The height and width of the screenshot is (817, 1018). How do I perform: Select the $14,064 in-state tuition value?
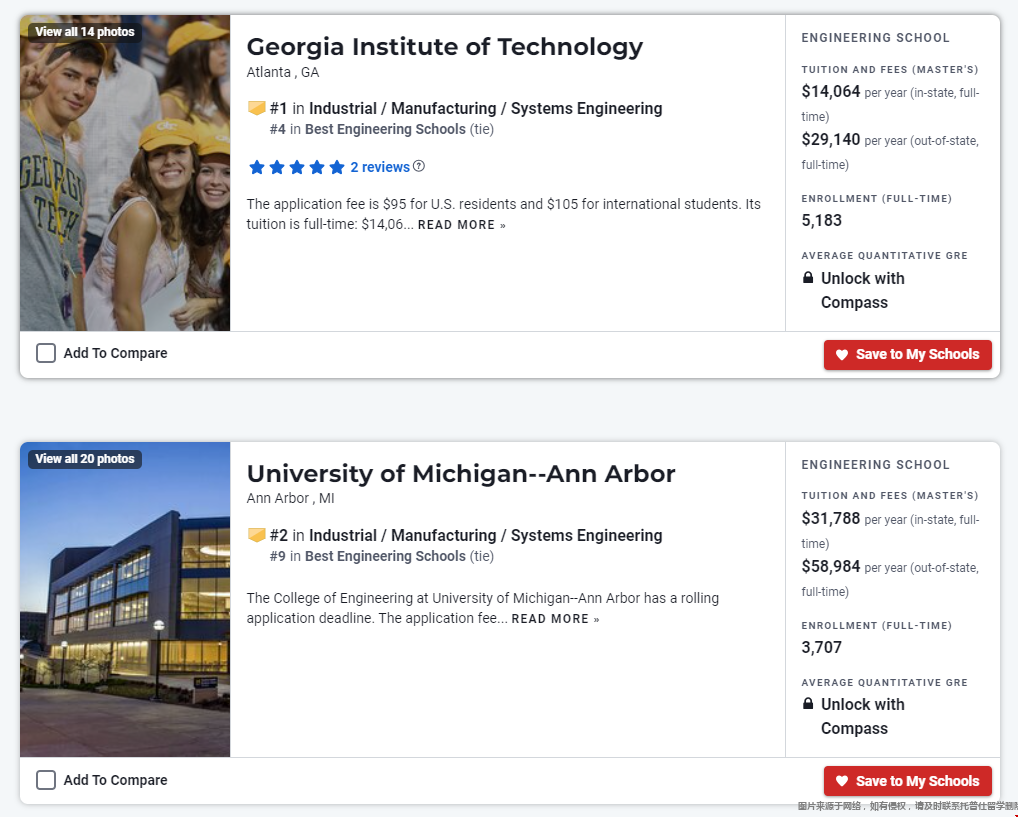tap(830, 92)
